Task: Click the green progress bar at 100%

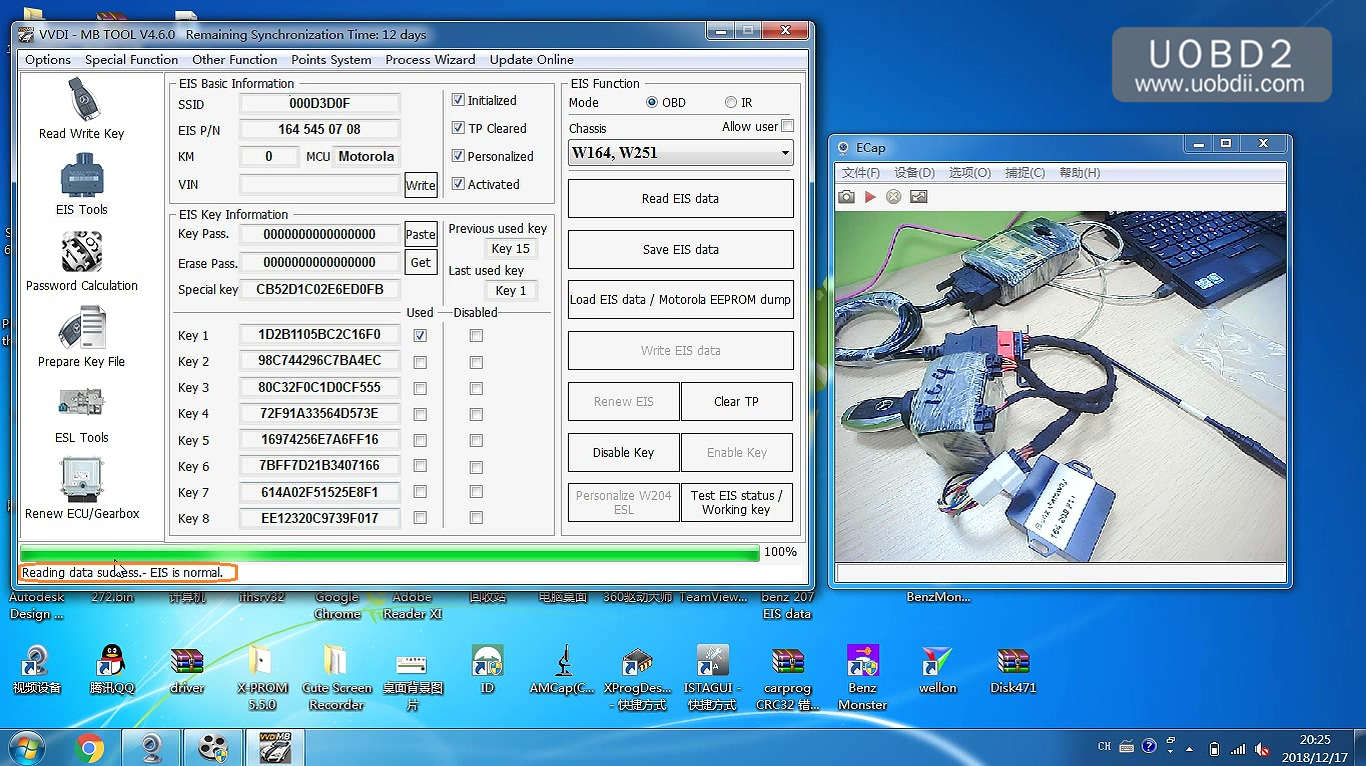Action: pyautogui.click(x=389, y=553)
